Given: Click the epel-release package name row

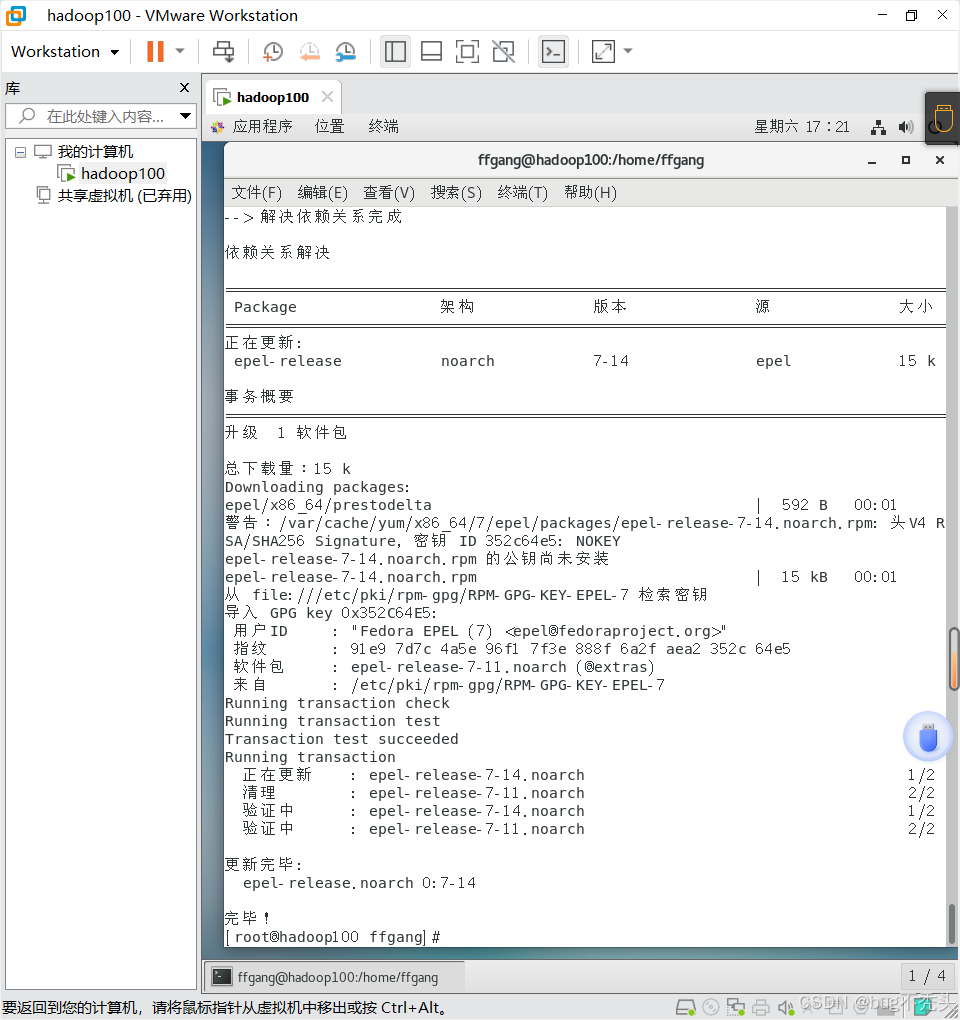Looking at the screenshot, I should (x=584, y=361).
